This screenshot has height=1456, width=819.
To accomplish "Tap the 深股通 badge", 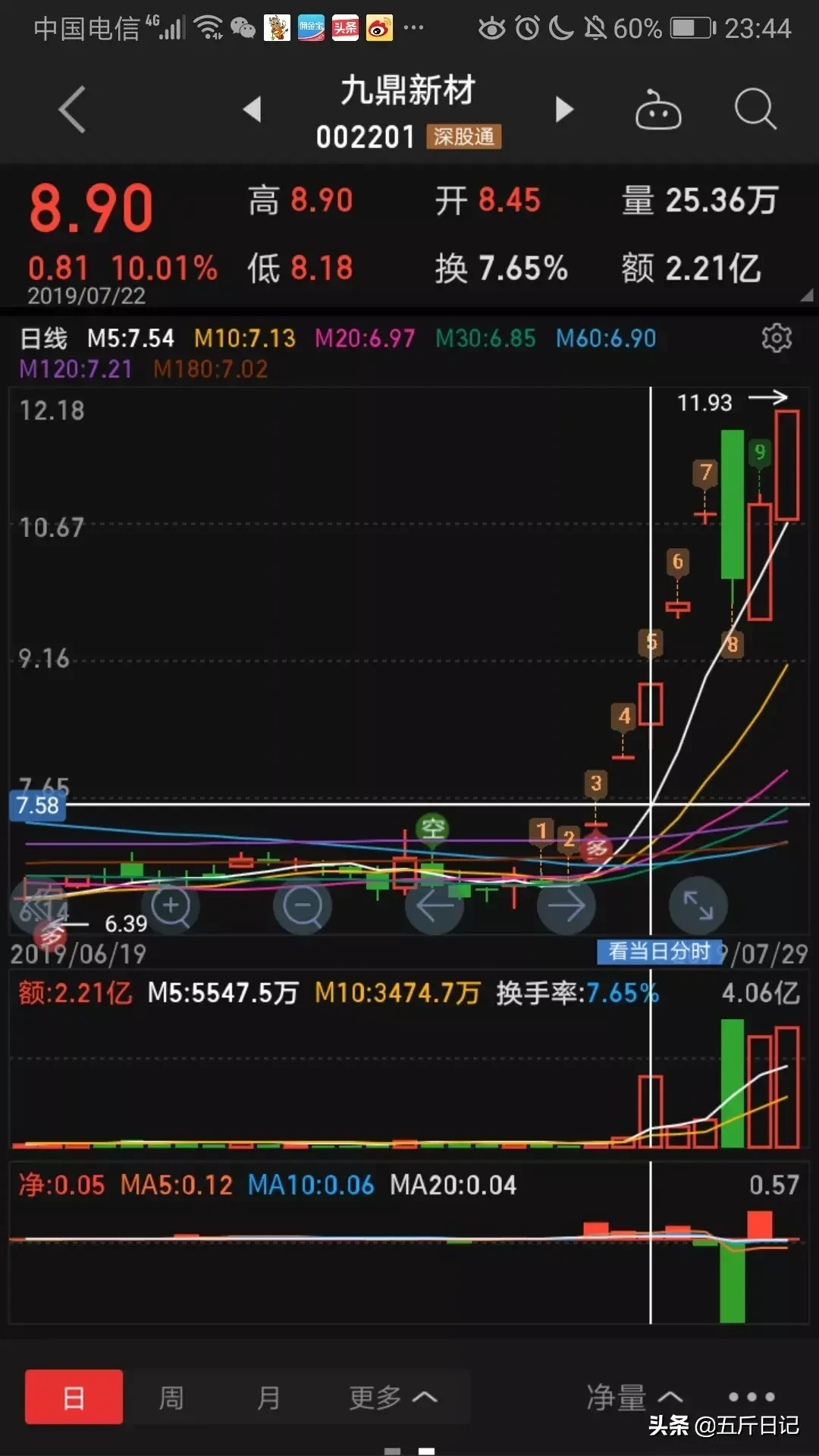I will pos(463,136).
